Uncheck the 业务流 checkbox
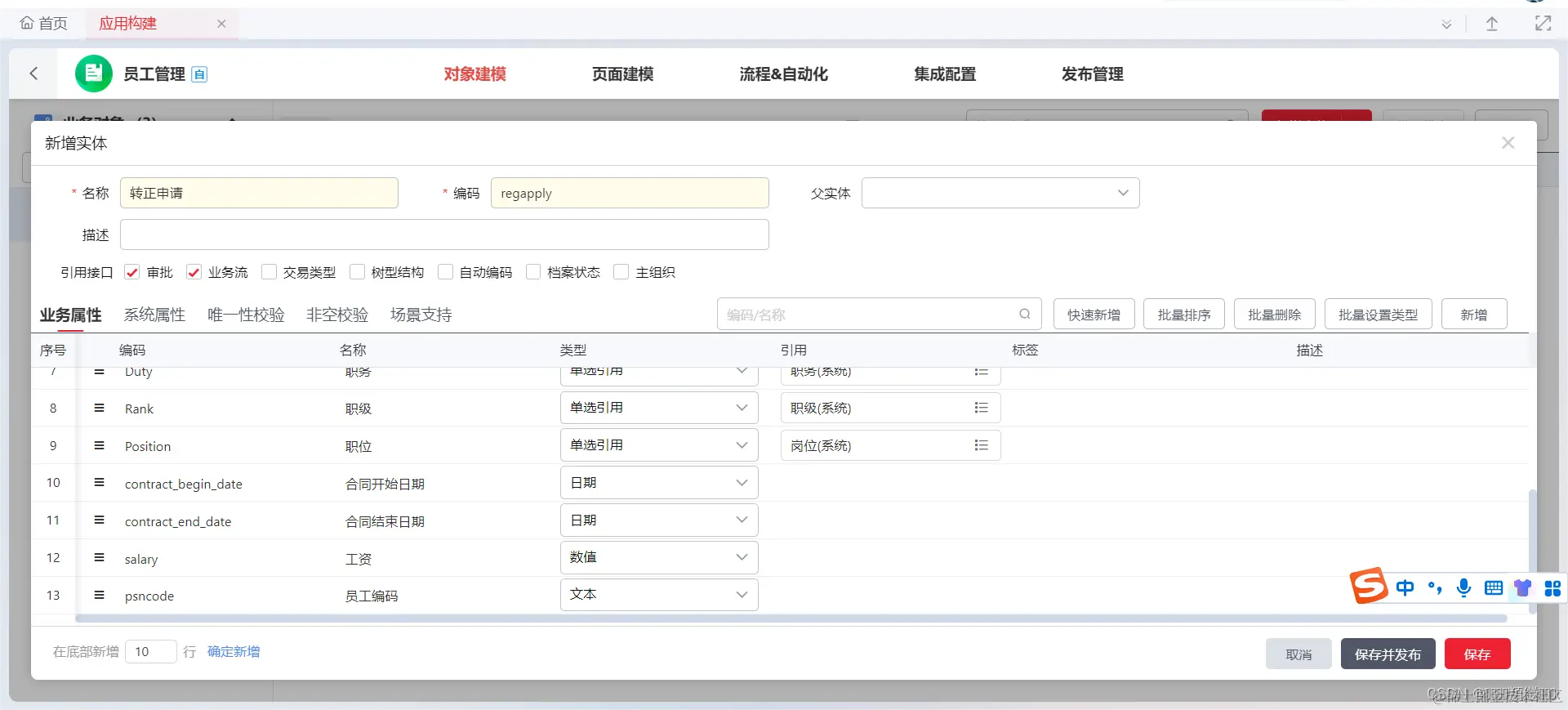This screenshot has width=1568, height=710. pos(194,272)
